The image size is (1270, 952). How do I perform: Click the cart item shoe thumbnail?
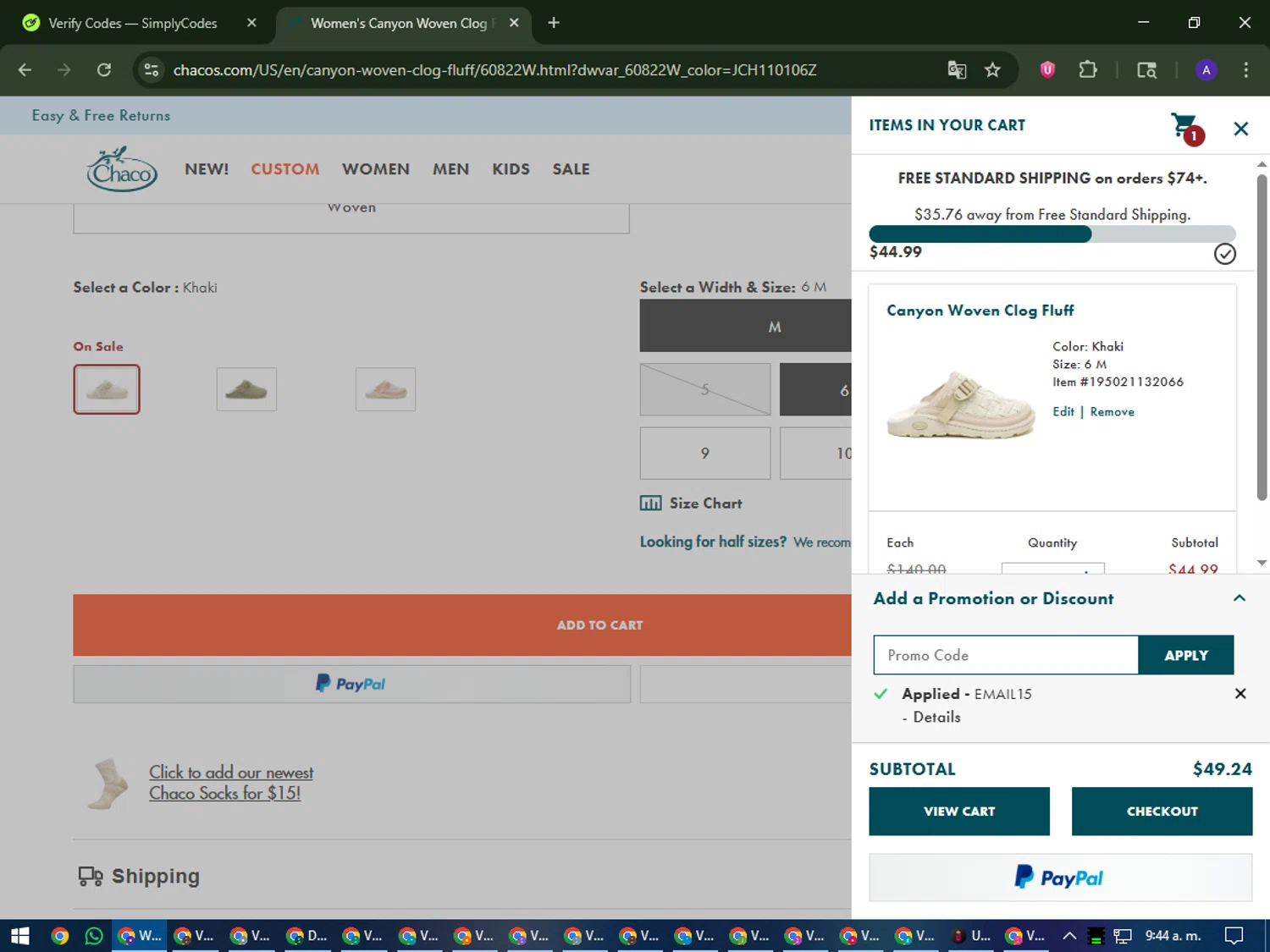[x=960, y=404]
